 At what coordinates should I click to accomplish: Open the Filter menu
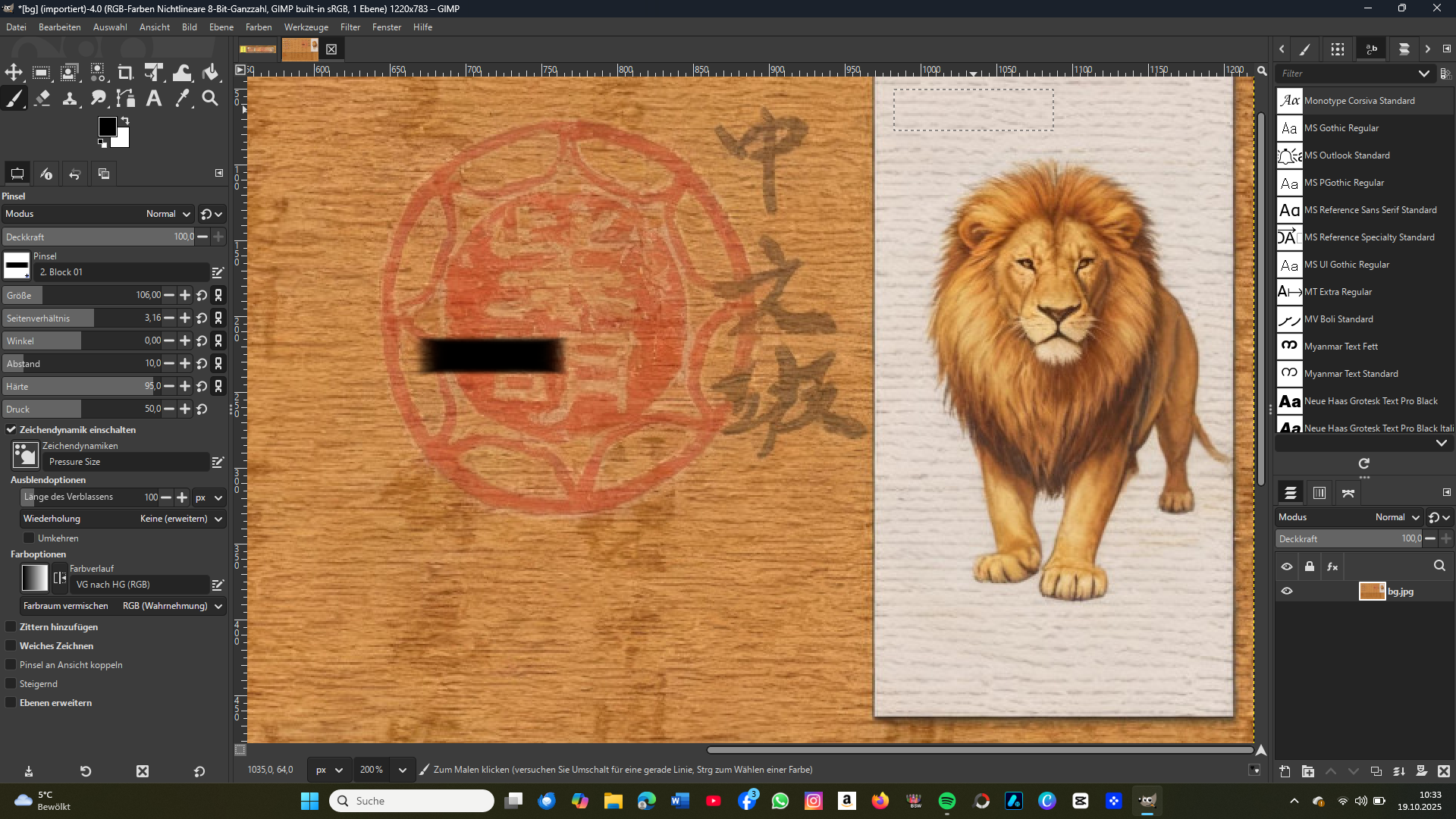click(350, 27)
